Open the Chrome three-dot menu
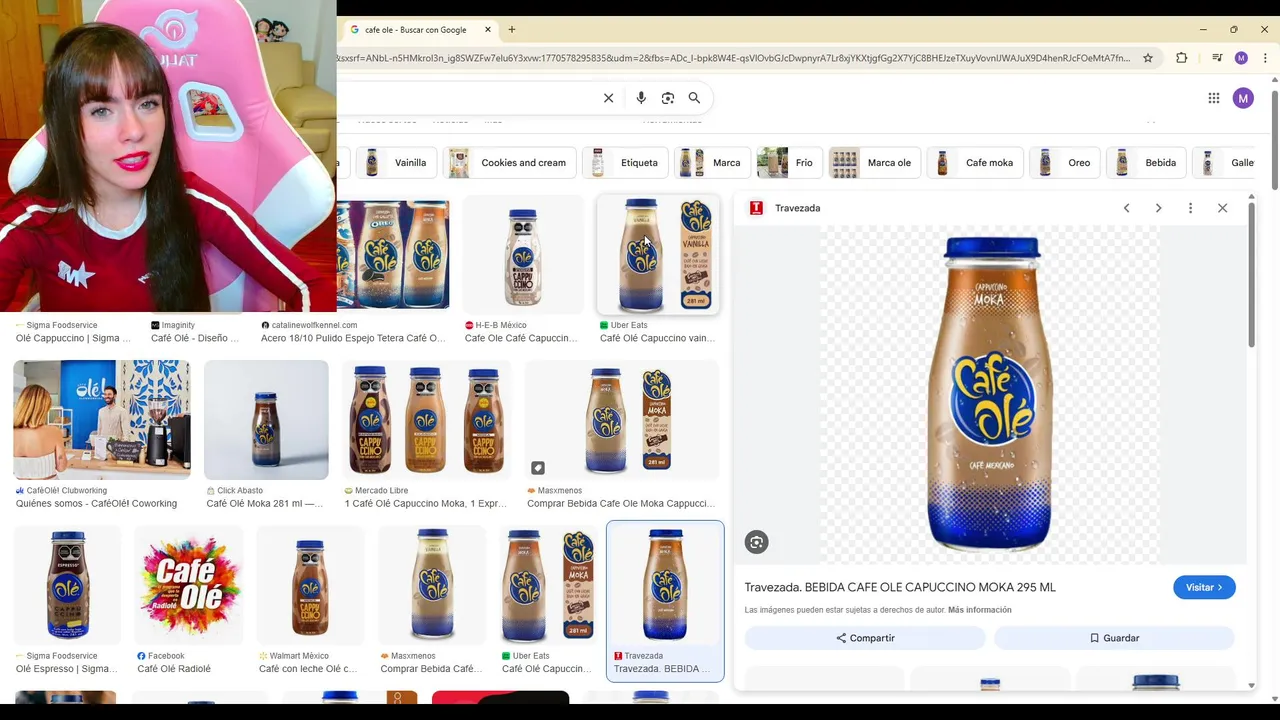This screenshot has height=720, width=1280. pyautogui.click(x=1265, y=58)
